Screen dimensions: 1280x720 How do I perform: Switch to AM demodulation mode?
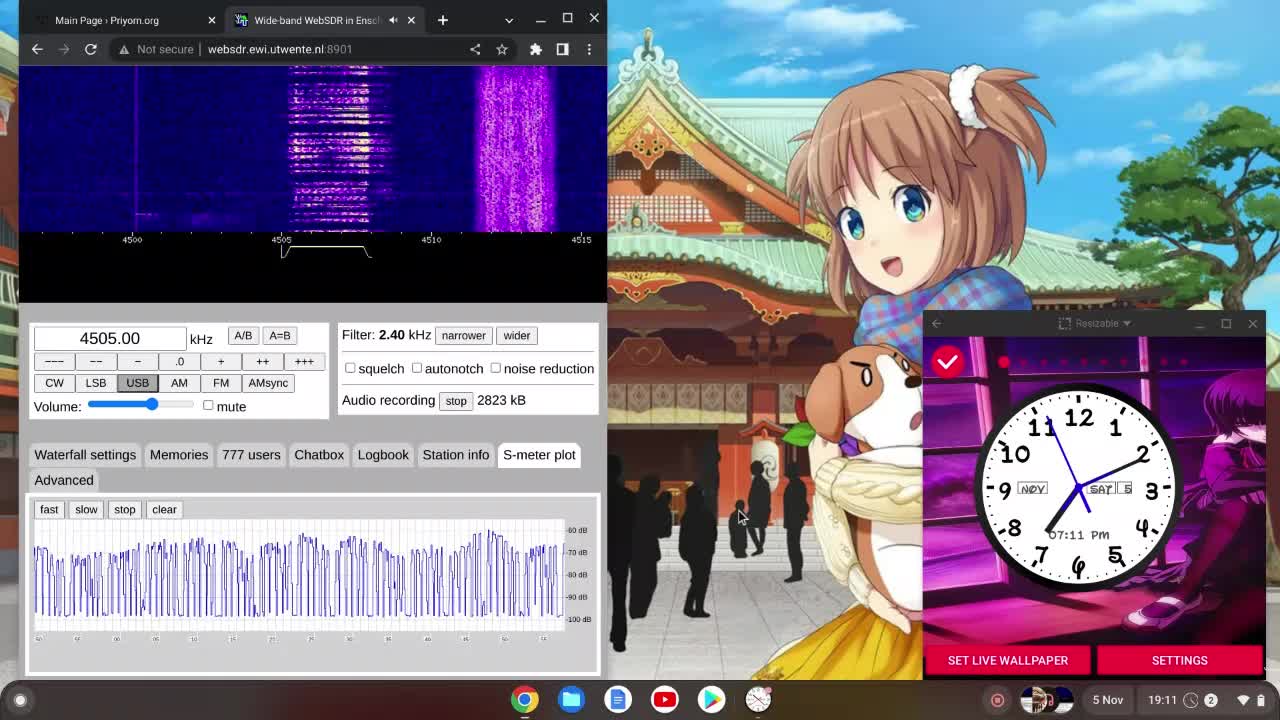click(x=179, y=383)
